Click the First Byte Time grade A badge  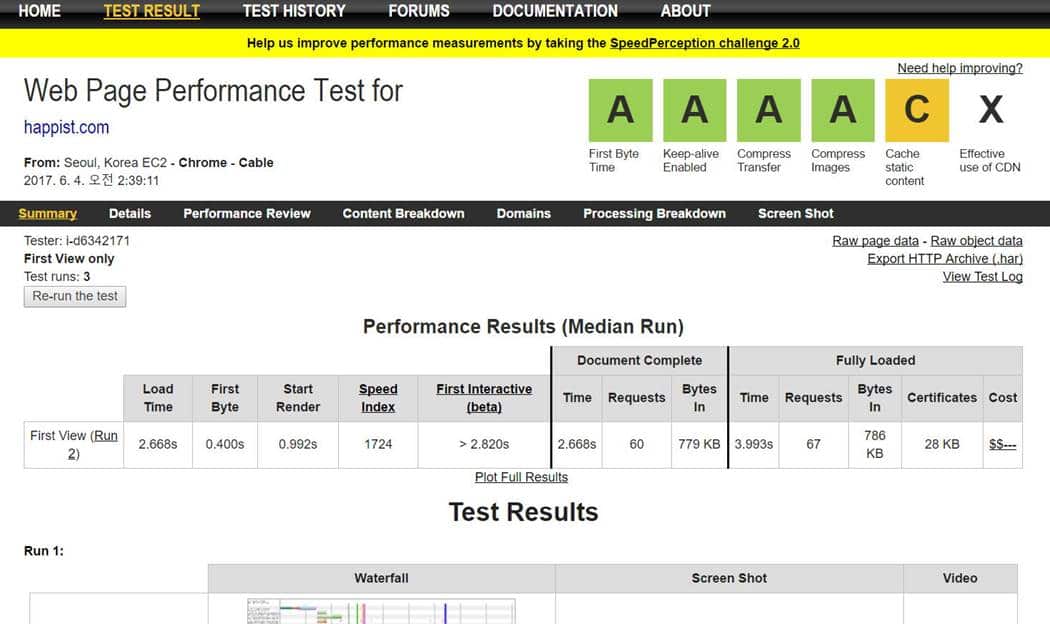620,110
